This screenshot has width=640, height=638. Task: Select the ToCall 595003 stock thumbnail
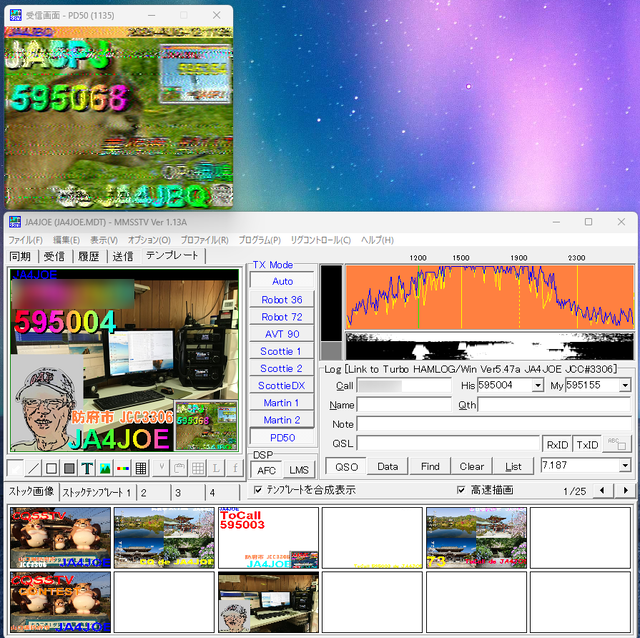(x=268, y=538)
